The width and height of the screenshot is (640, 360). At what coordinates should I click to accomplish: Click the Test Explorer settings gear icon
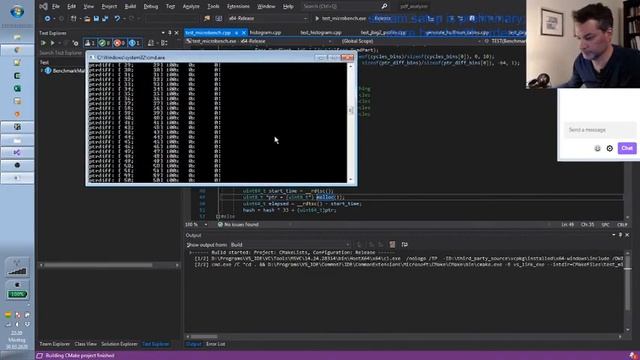point(76,43)
